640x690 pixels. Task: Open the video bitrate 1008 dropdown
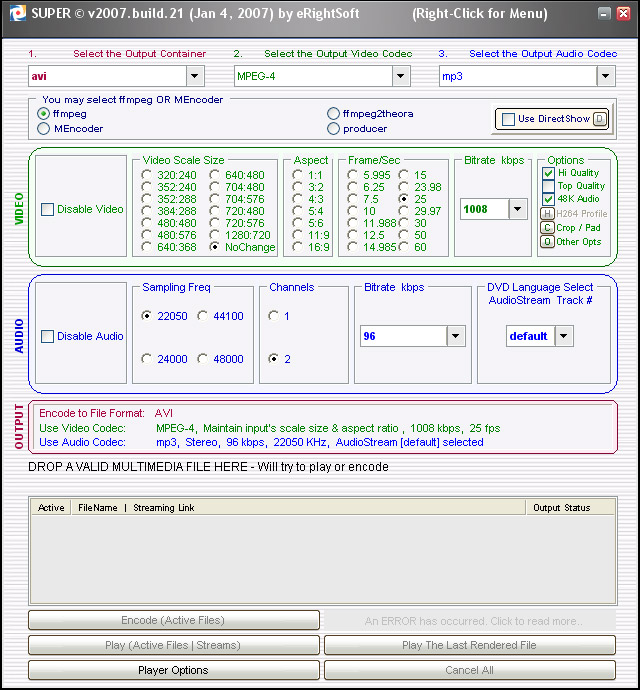click(517, 209)
